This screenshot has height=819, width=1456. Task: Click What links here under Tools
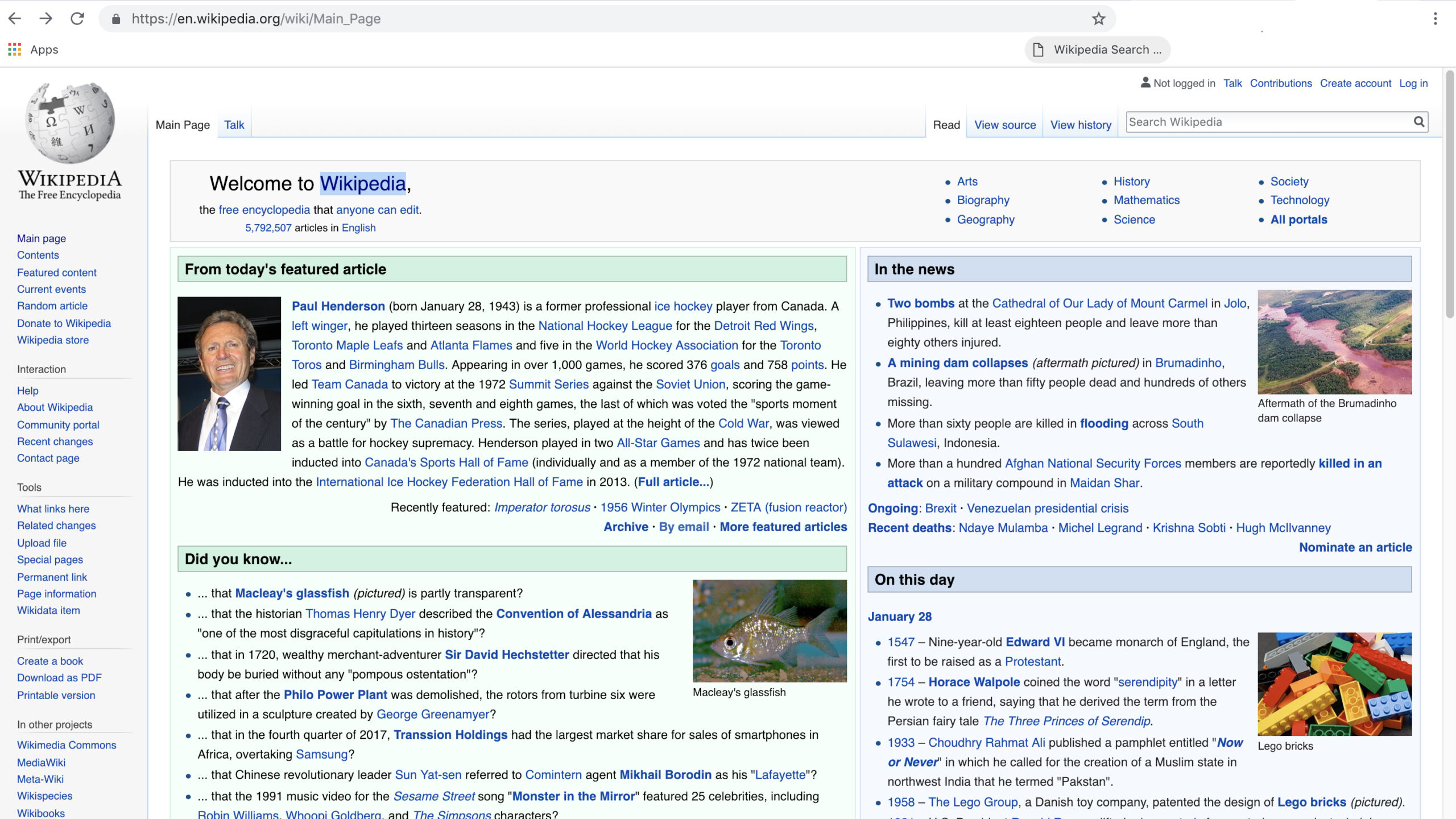(53, 508)
